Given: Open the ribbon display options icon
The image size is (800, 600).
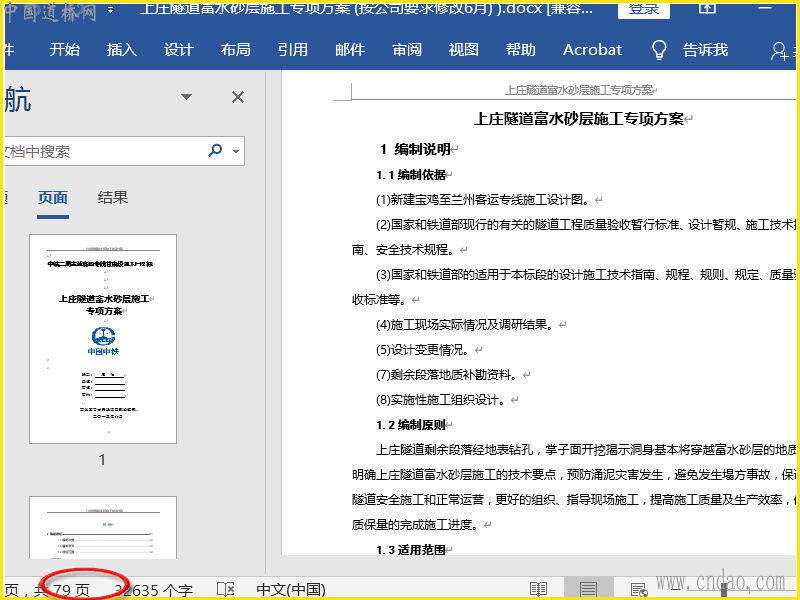Looking at the screenshot, I should (x=707, y=9).
